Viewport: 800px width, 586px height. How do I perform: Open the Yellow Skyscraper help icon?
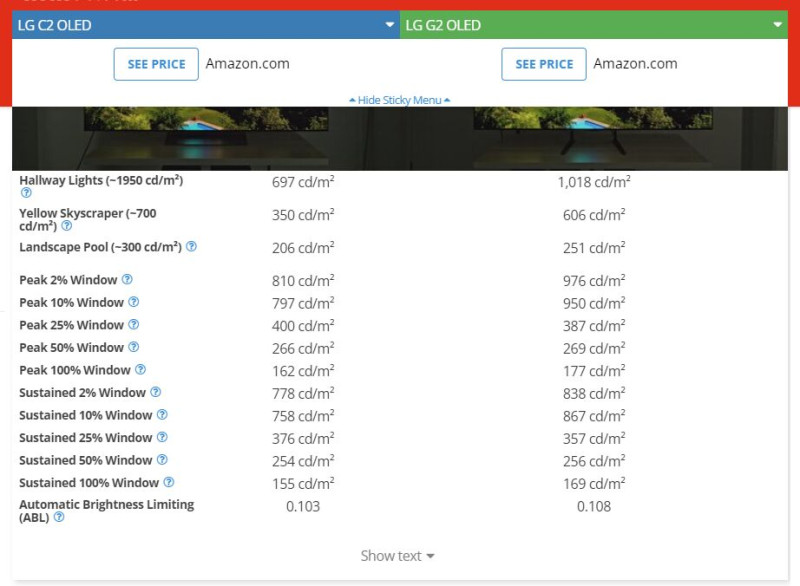coord(66,225)
